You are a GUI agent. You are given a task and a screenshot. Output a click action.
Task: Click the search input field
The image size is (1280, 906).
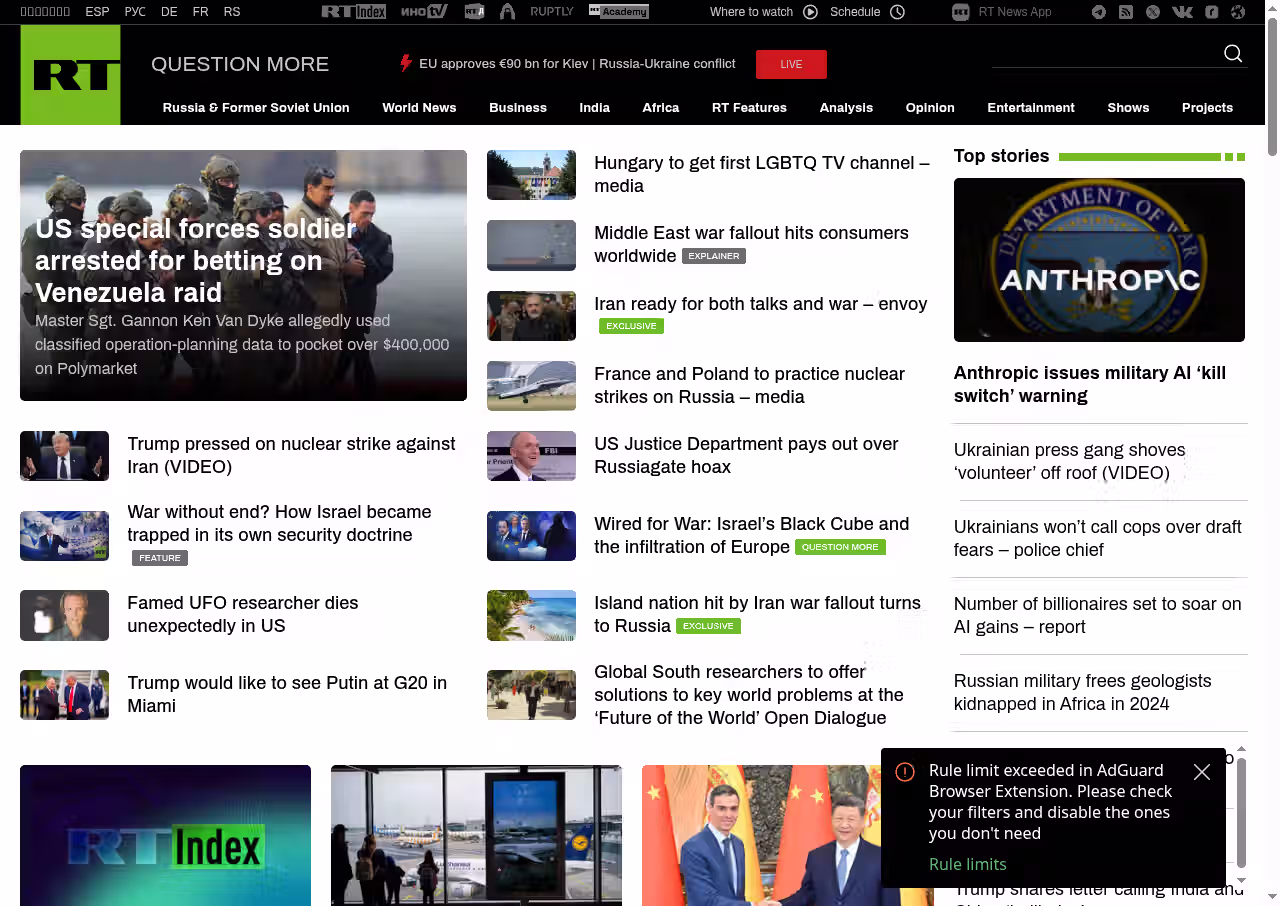pyautogui.click(x=1100, y=54)
